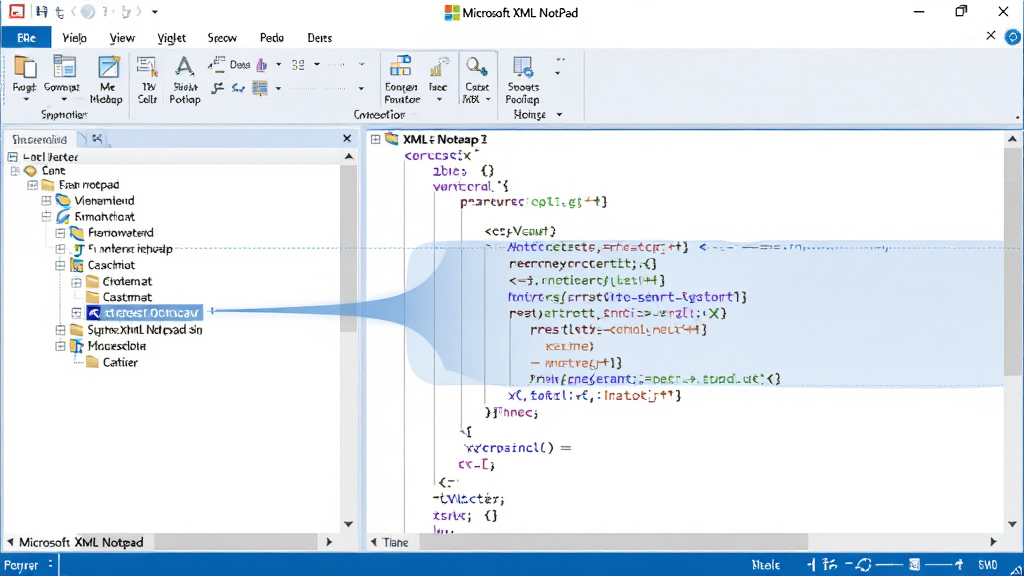Expand the Moaesclota tree node

[61, 346]
